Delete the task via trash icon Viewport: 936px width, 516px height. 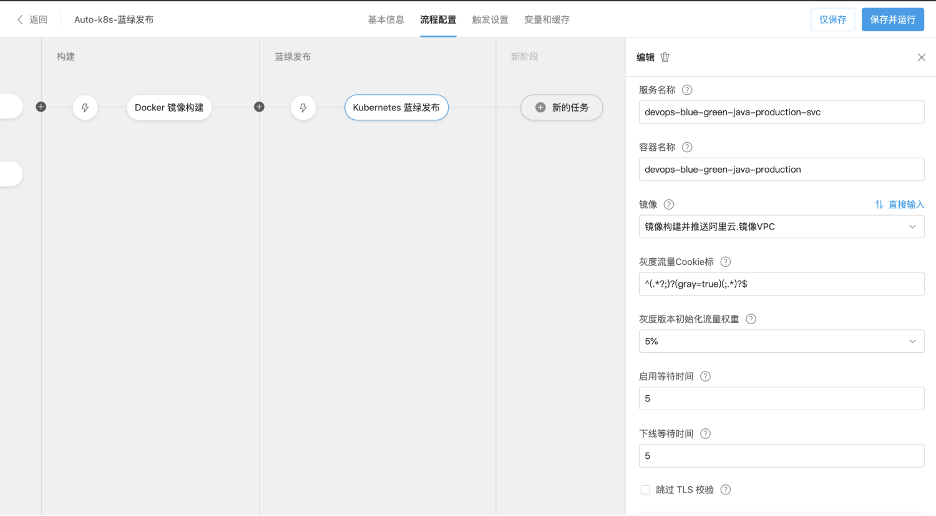coord(665,57)
